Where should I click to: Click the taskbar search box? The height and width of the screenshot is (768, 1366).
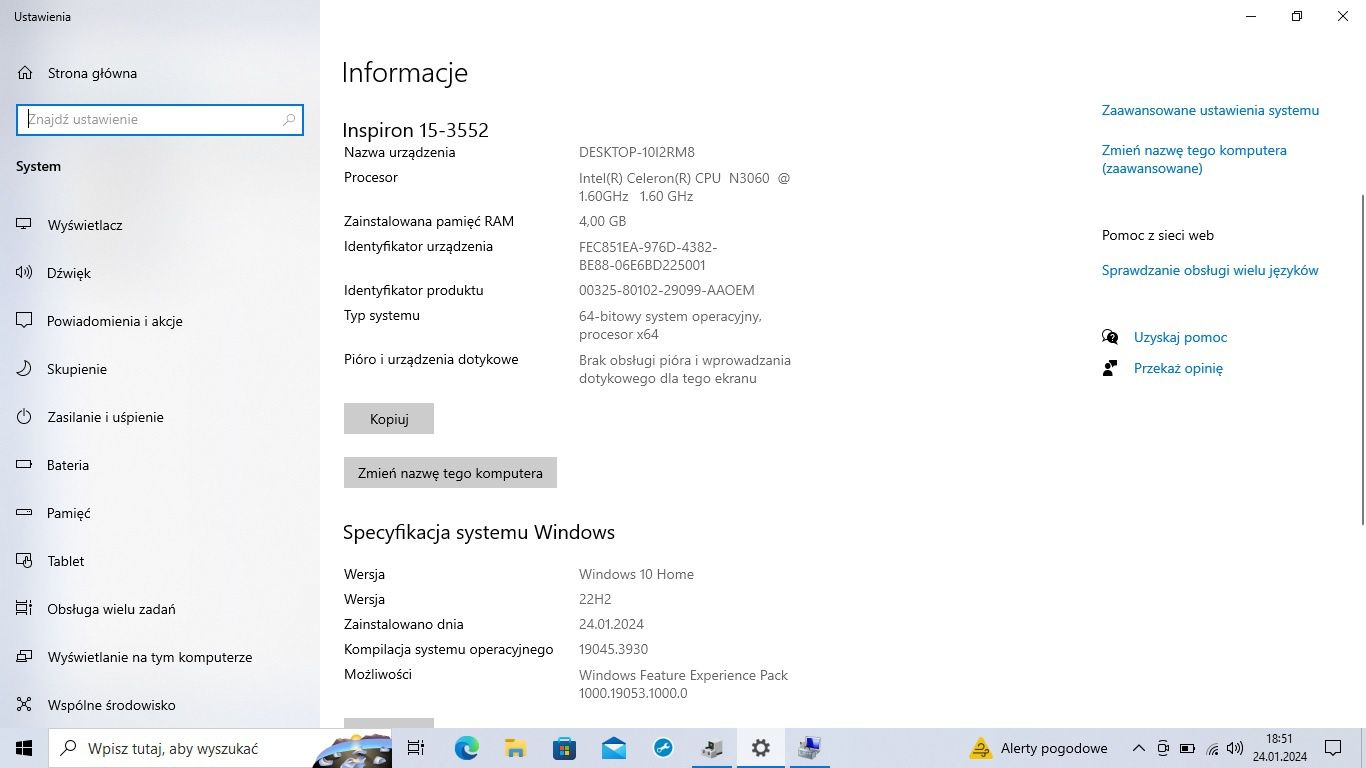(220, 748)
